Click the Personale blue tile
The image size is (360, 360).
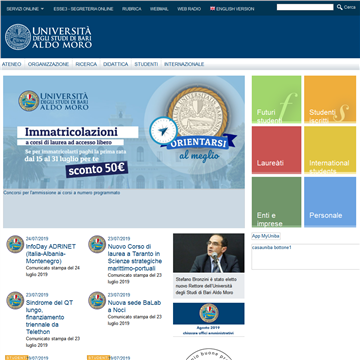point(330,202)
